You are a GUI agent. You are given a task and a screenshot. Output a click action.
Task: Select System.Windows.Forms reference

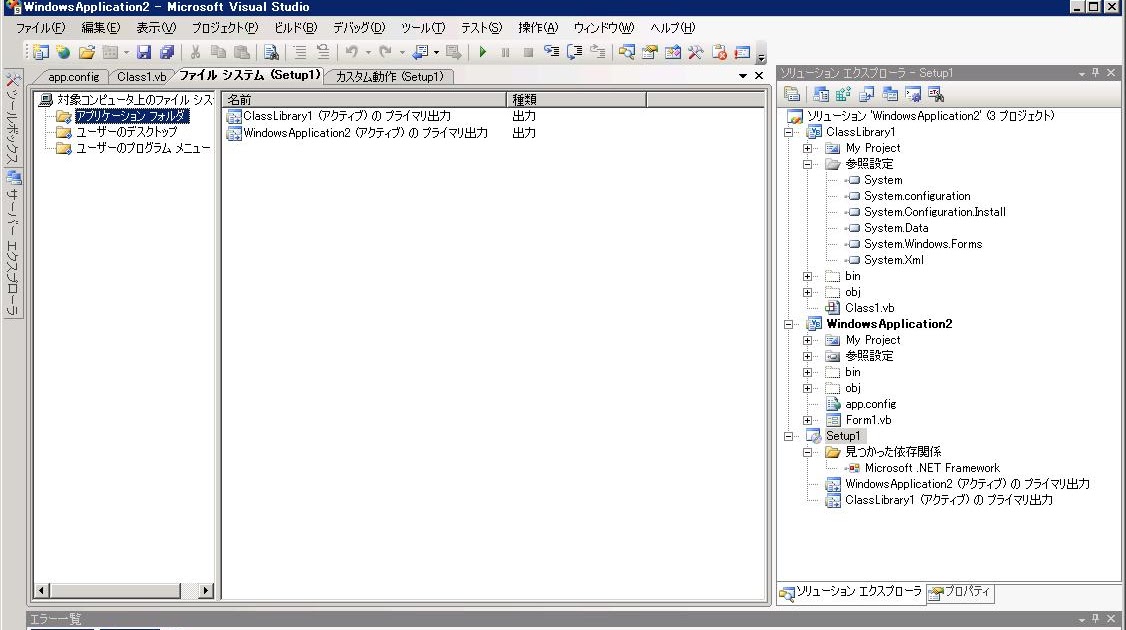click(923, 244)
